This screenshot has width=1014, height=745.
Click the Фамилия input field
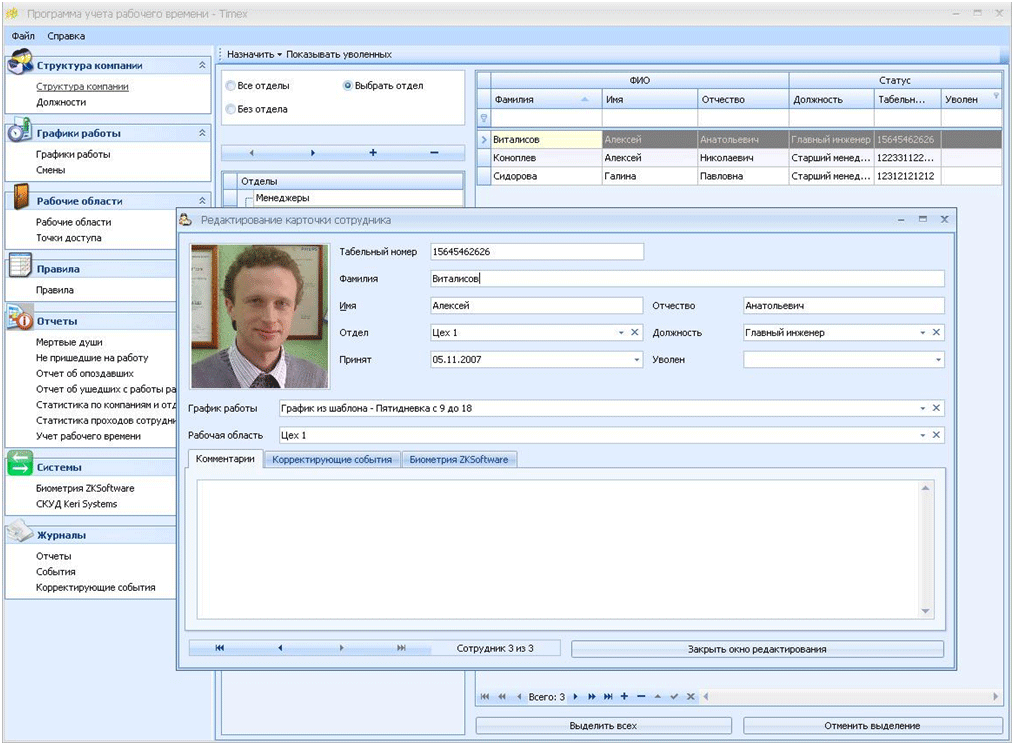[687, 279]
